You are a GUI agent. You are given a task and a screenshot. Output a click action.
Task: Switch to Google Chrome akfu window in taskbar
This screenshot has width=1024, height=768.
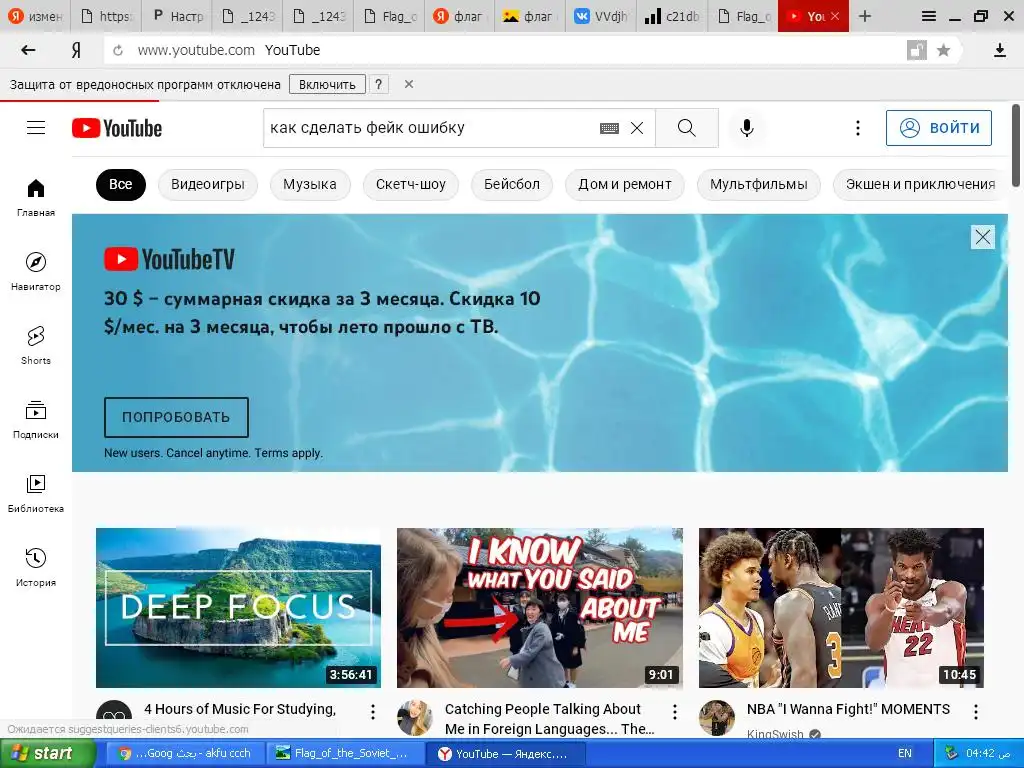185,754
